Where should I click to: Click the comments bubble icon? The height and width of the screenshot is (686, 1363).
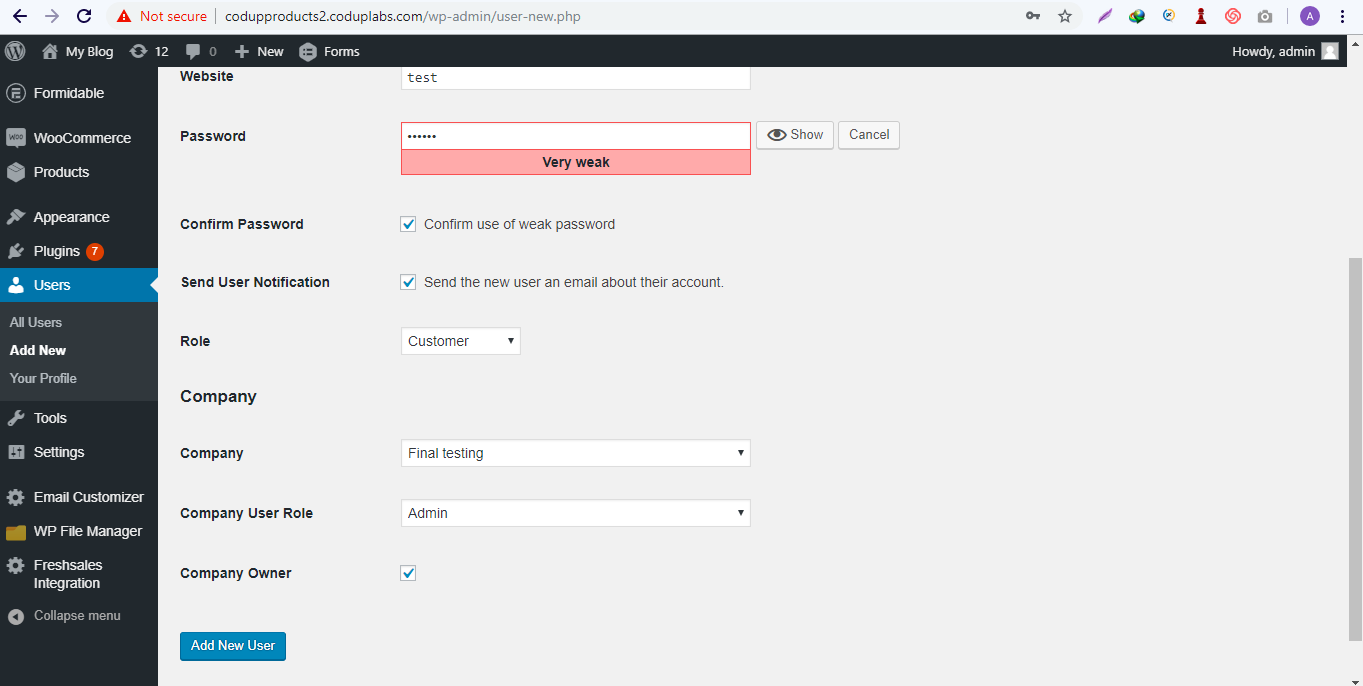pos(193,51)
